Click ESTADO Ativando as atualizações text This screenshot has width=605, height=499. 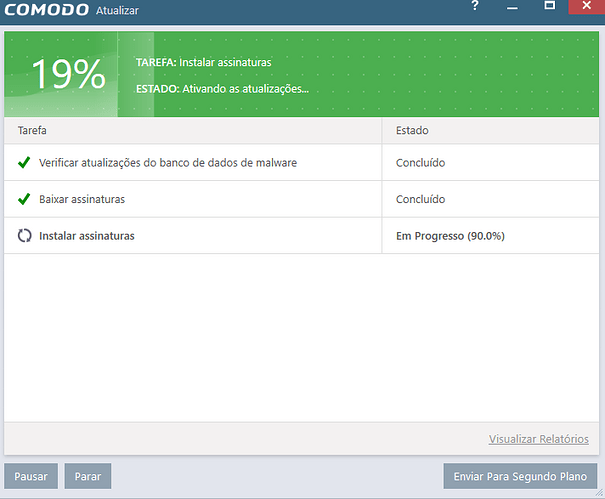click(222, 88)
